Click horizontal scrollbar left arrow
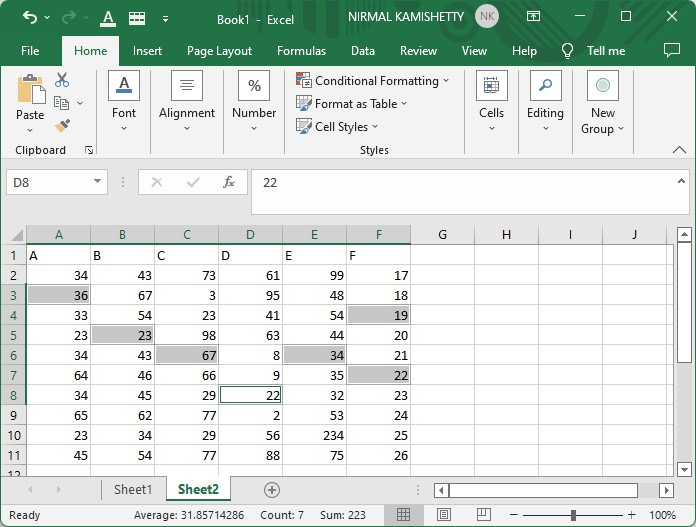Screen dimensions: 696x527 441,491
